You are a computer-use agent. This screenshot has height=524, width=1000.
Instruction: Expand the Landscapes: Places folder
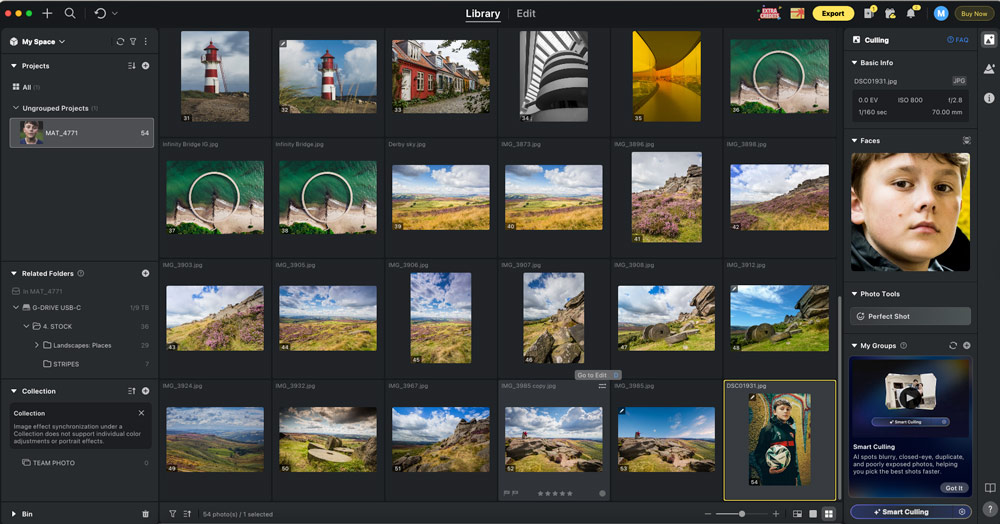tap(36, 345)
